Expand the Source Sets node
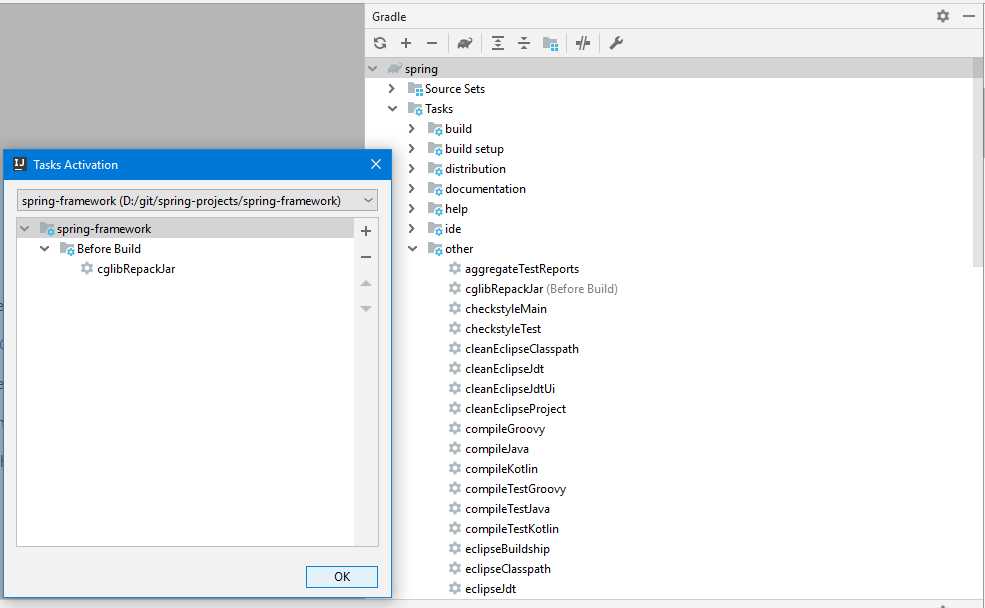985x608 pixels. (x=392, y=89)
